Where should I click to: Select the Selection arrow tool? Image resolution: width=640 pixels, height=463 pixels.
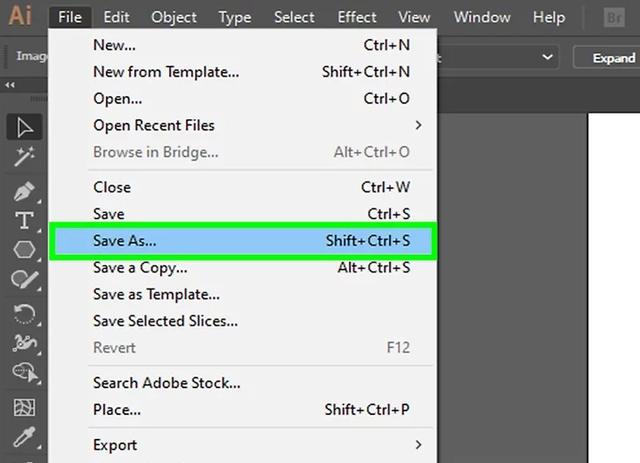(x=24, y=127)
